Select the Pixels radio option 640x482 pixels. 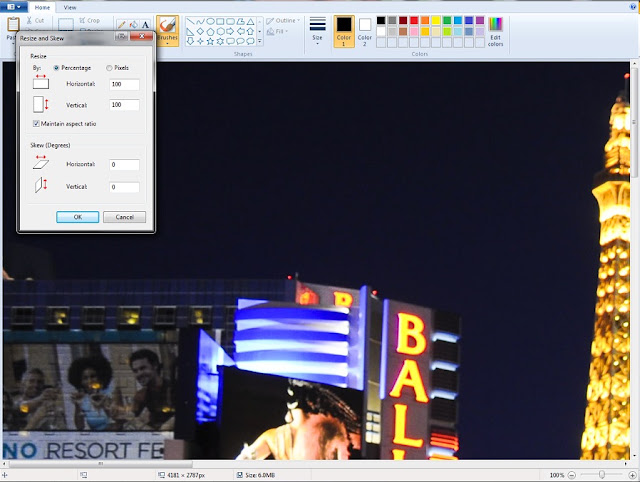(x=109, y=68)
